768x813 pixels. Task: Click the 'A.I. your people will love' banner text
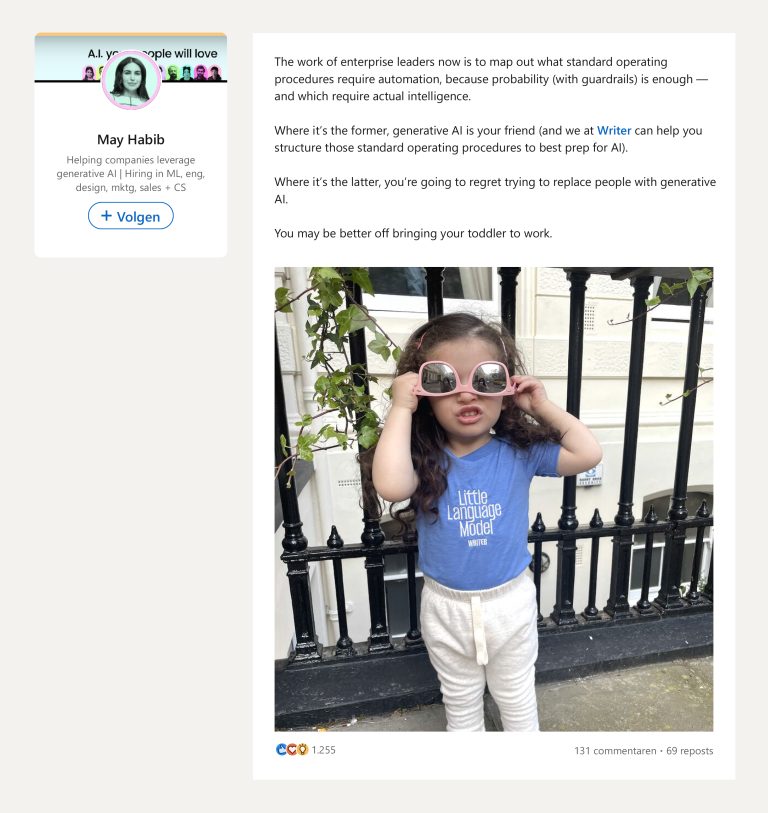(152, 53)
